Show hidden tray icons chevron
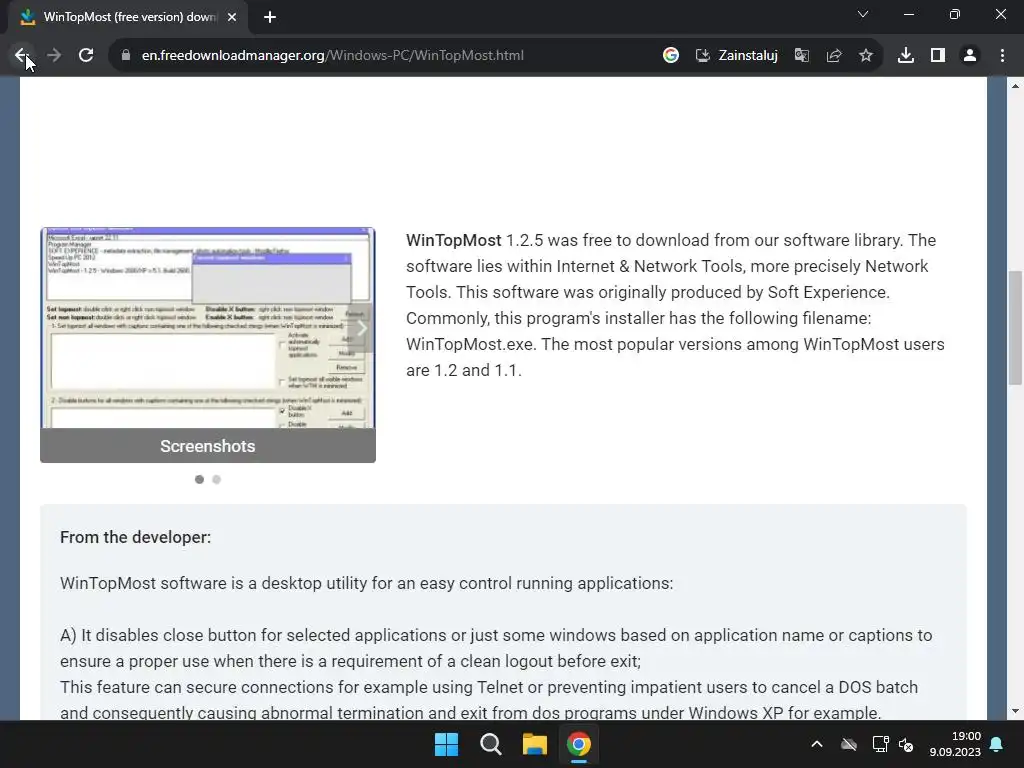 click(816, 744)
